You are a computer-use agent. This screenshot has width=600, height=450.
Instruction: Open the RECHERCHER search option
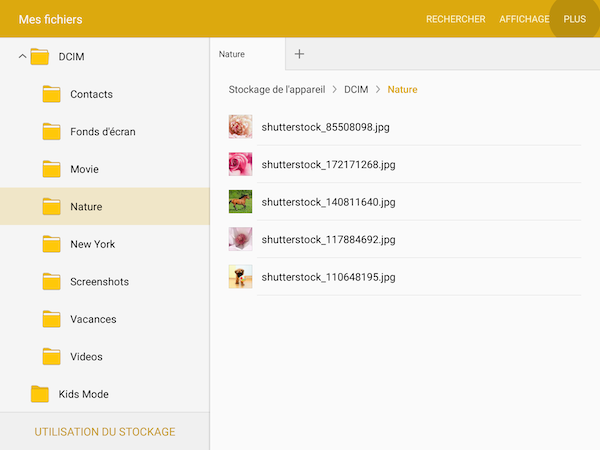coord(456,19)
